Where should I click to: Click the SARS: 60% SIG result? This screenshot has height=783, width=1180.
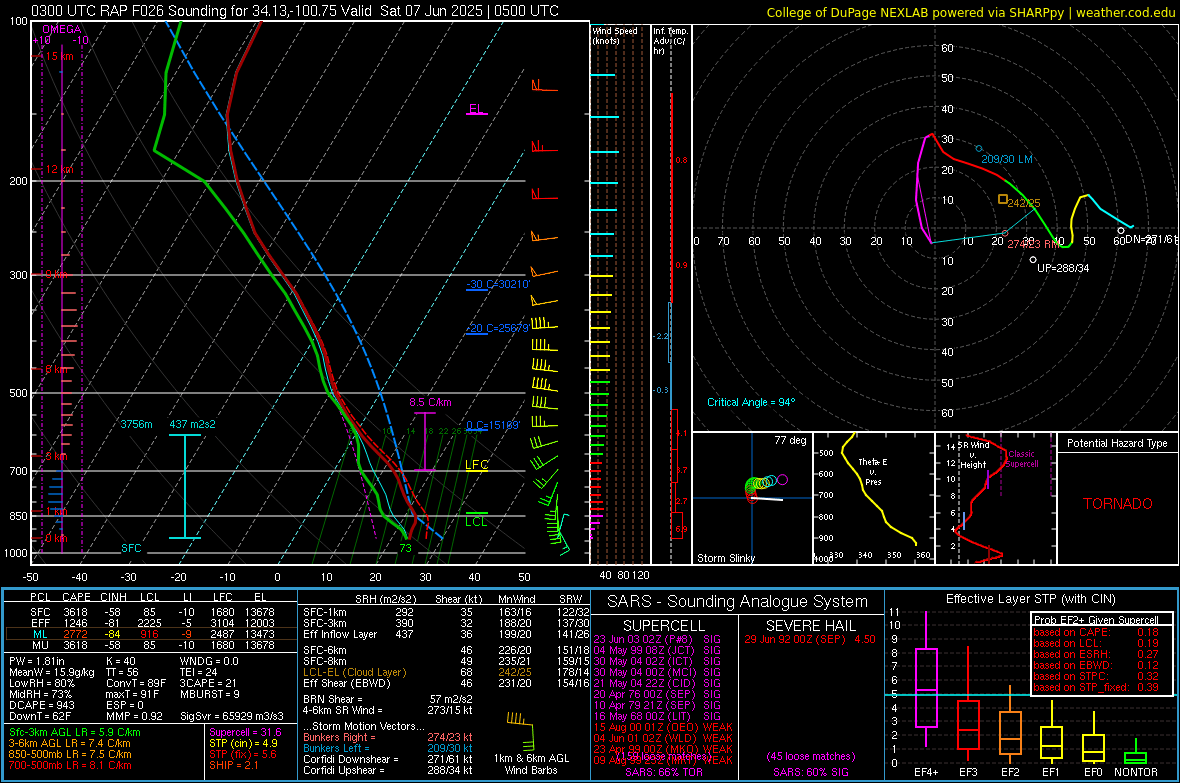810,773
